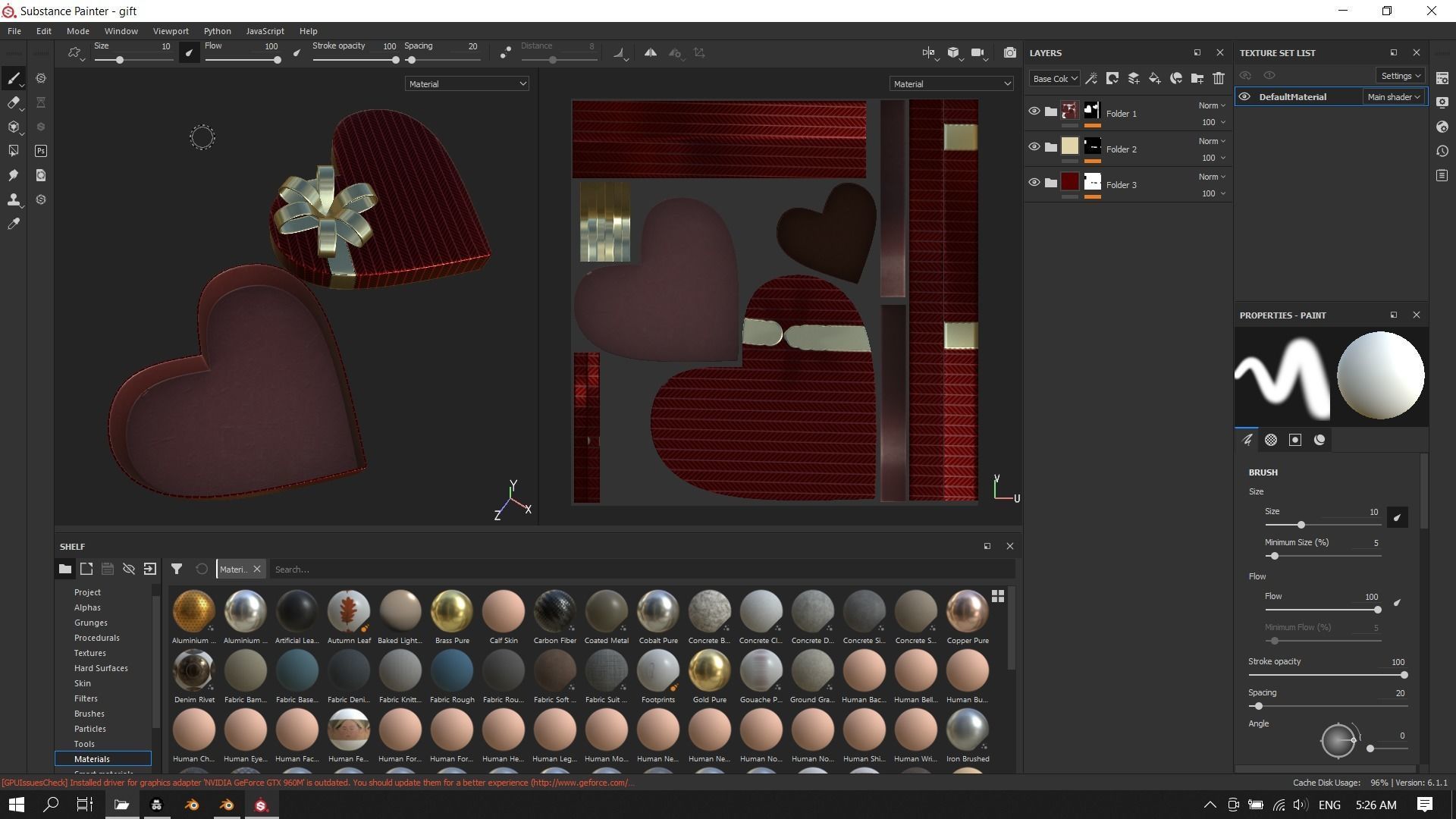Screen dimensions: 1456x819
Task: Hide the DefaultMaterial texture set
Action: [x=1244, y=97]
